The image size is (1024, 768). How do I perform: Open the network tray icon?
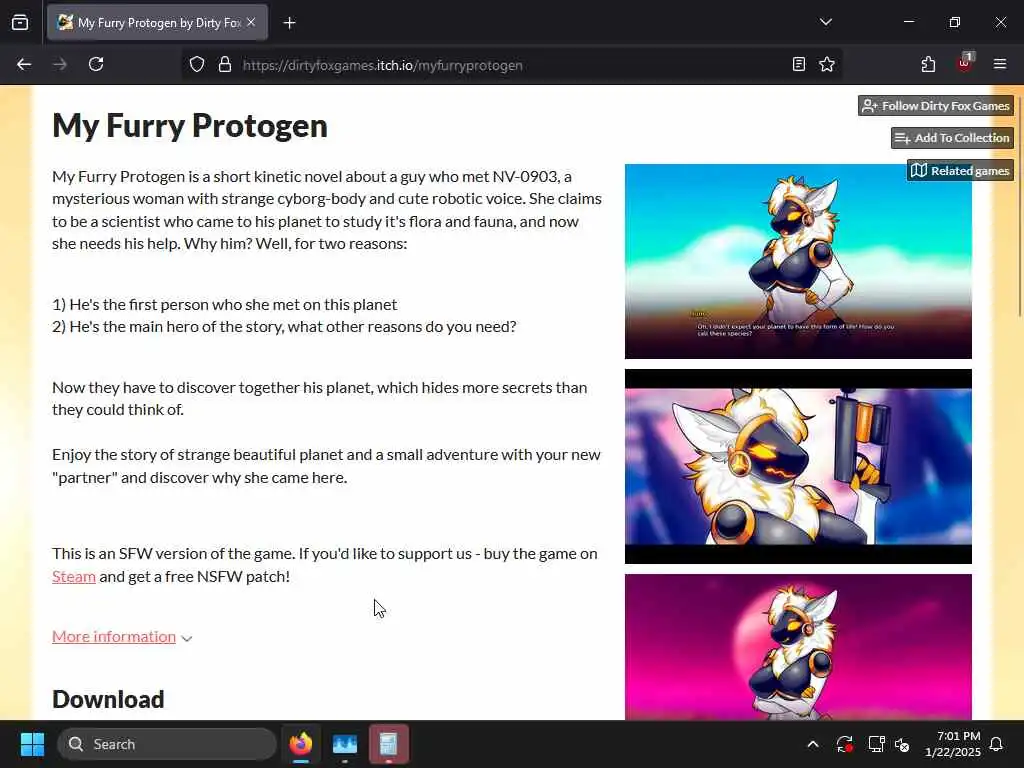[875, 744]
